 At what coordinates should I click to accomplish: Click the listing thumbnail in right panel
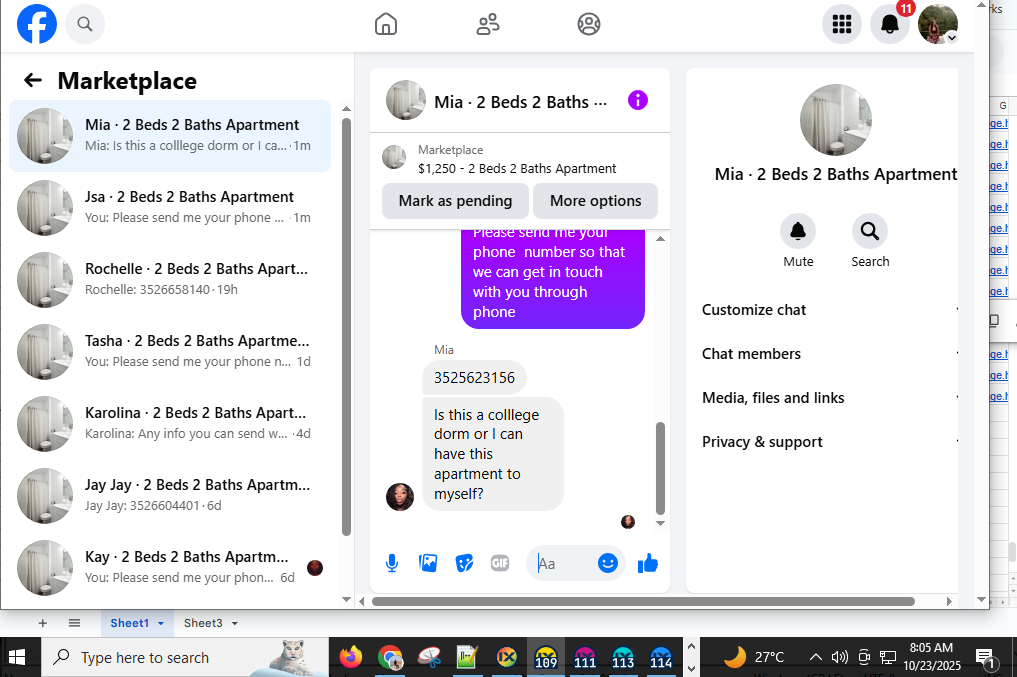coord(835,120)
